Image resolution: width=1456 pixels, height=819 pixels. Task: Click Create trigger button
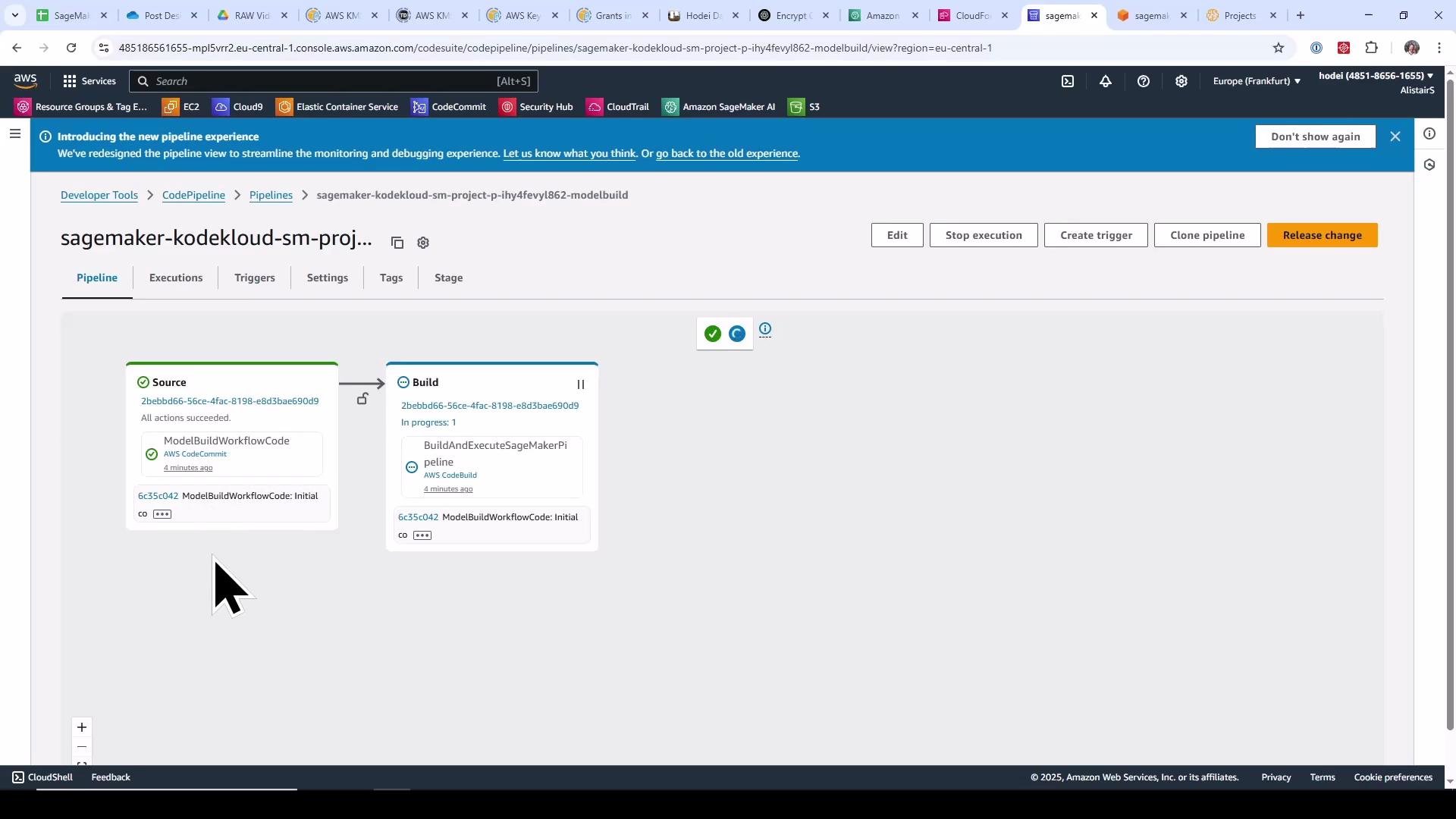pyautogui.click(x=1096, y=235)
